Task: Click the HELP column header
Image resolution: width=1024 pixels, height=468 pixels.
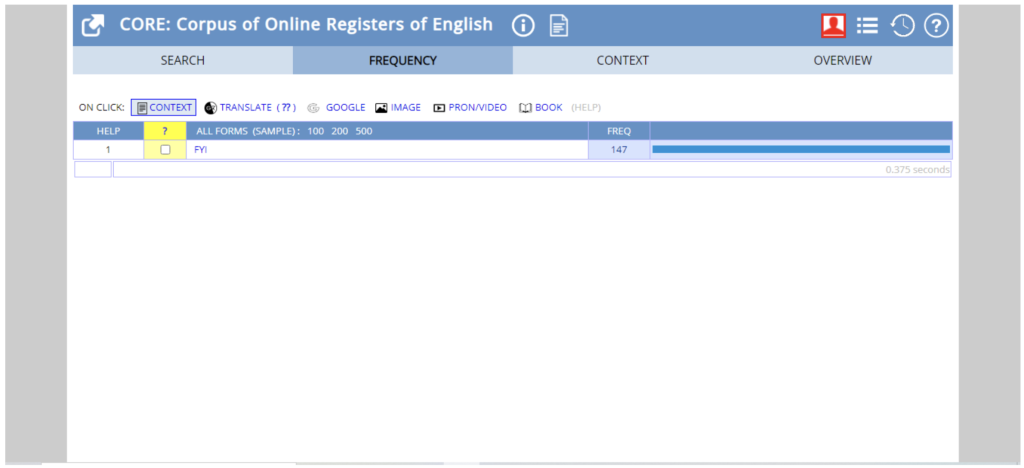Action: tap(108, 131)
